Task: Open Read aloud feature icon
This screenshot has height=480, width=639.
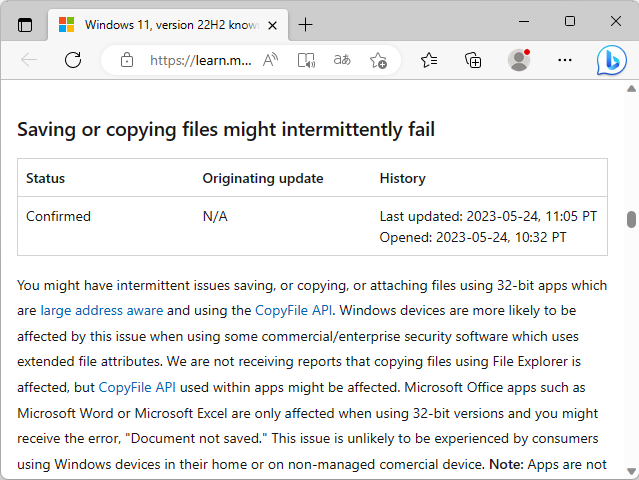Action: (x=270, y=60)
